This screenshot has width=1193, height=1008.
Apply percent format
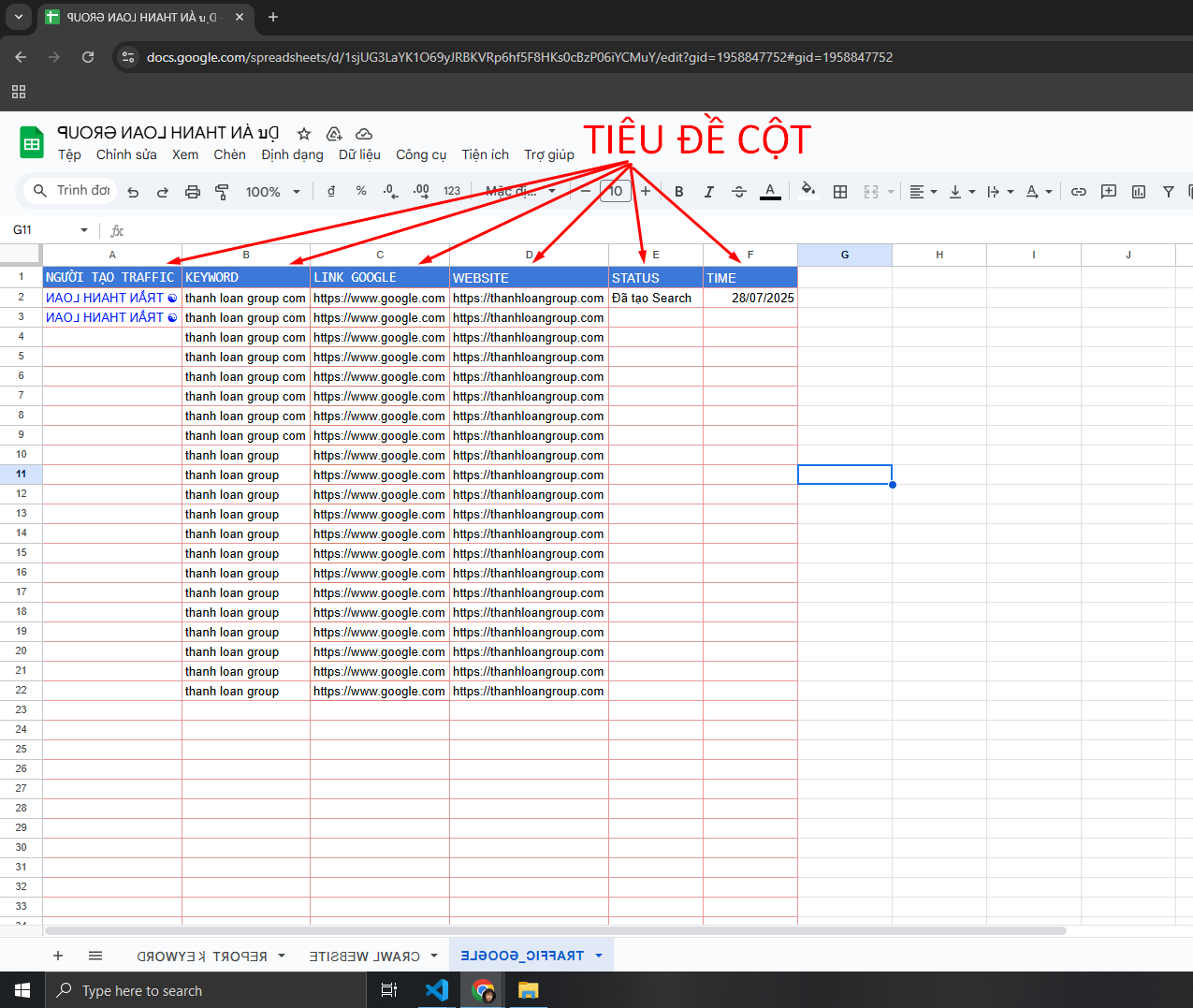click(x=361, y=191)
